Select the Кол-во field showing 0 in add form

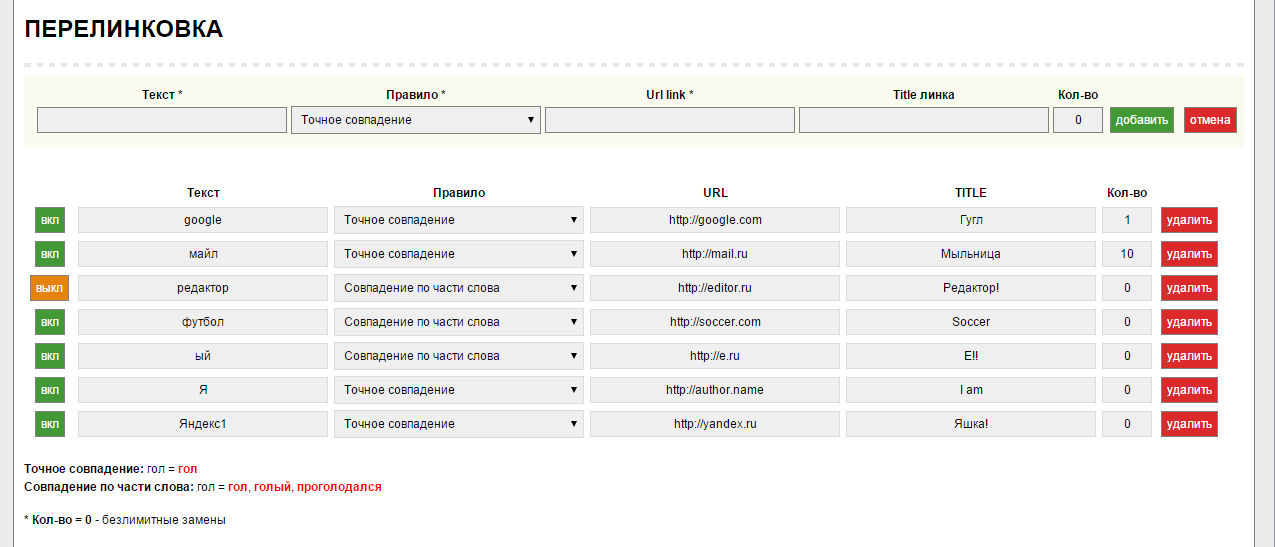point(1078,120)
